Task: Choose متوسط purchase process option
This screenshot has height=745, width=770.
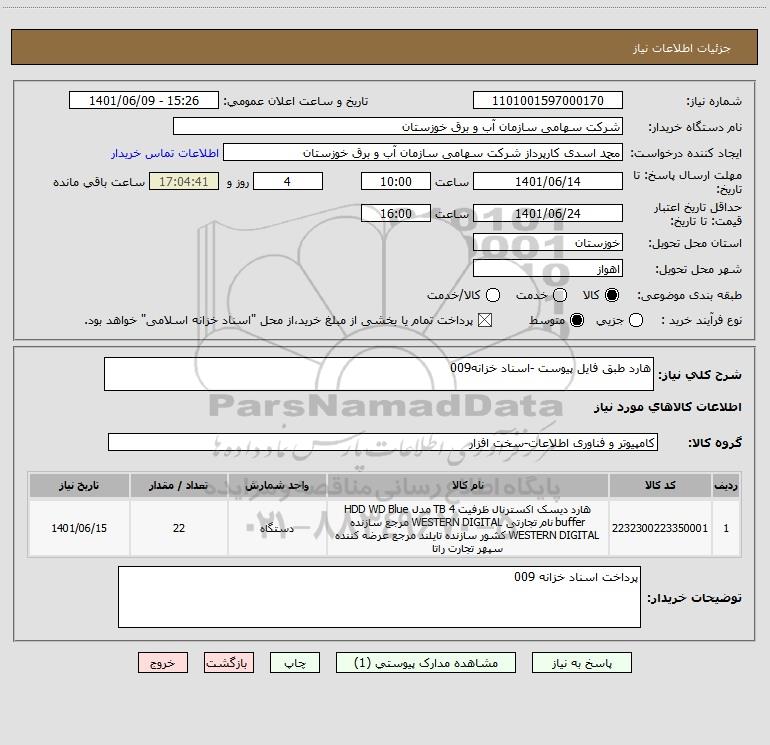Action: 577,321
